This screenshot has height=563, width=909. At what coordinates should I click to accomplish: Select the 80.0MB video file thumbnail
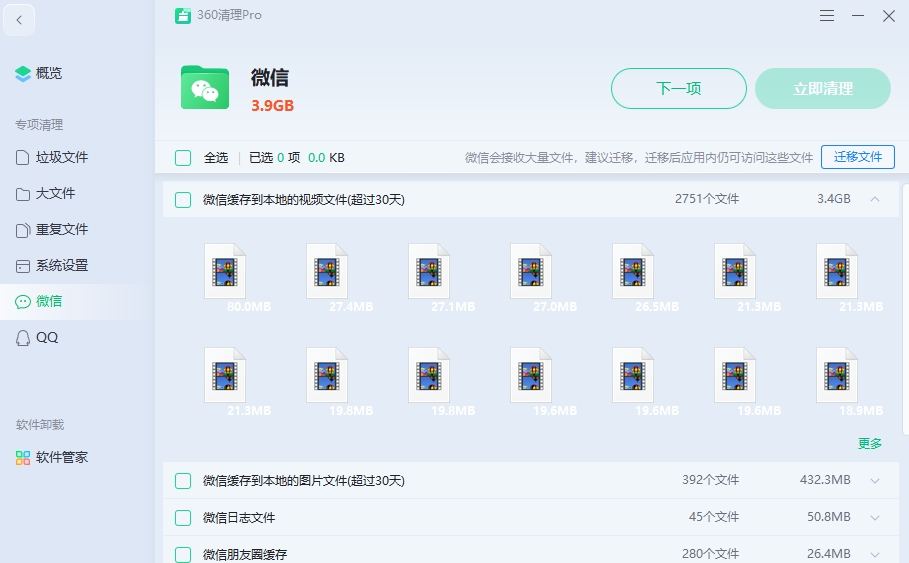pos(225,271)
